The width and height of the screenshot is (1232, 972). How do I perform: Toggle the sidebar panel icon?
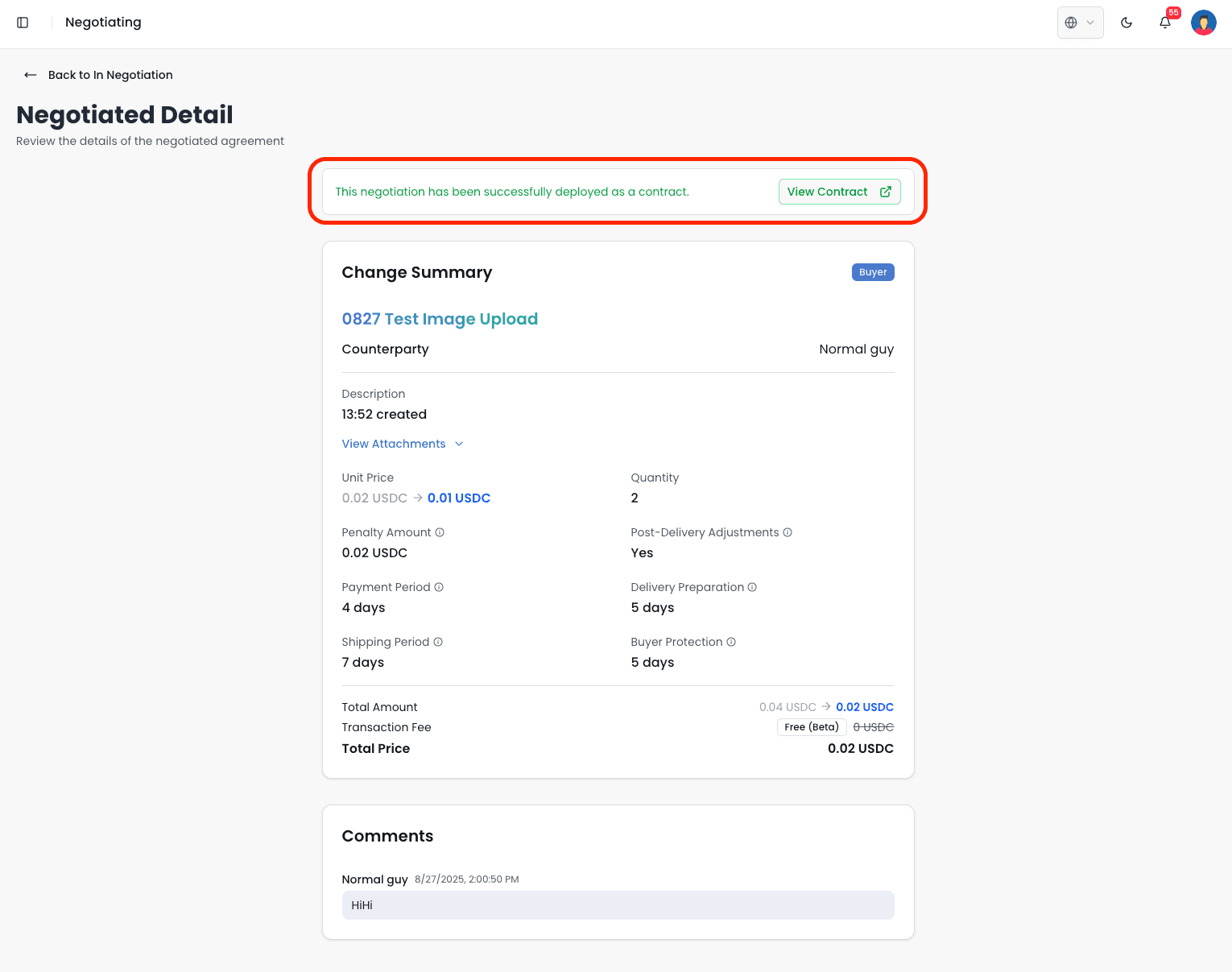pos(23,23)
